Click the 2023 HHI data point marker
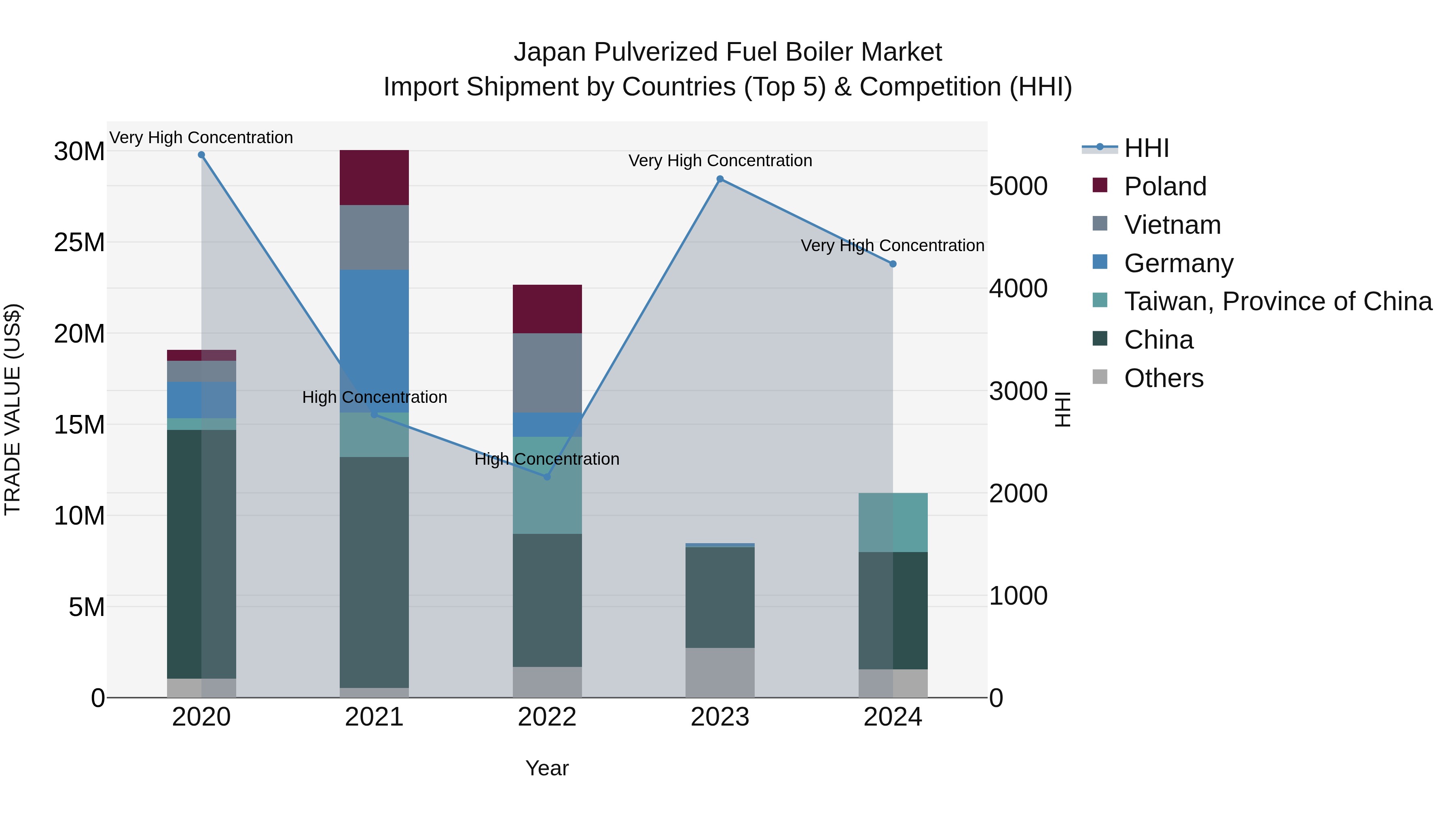The image size is (1456, 819). pyautogui.click(x=720, y=179)
